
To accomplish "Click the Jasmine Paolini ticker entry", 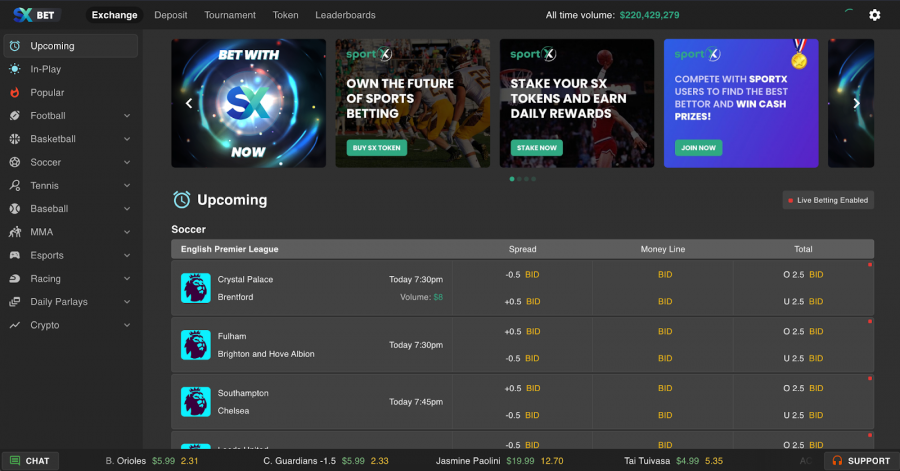I will 499,461.
